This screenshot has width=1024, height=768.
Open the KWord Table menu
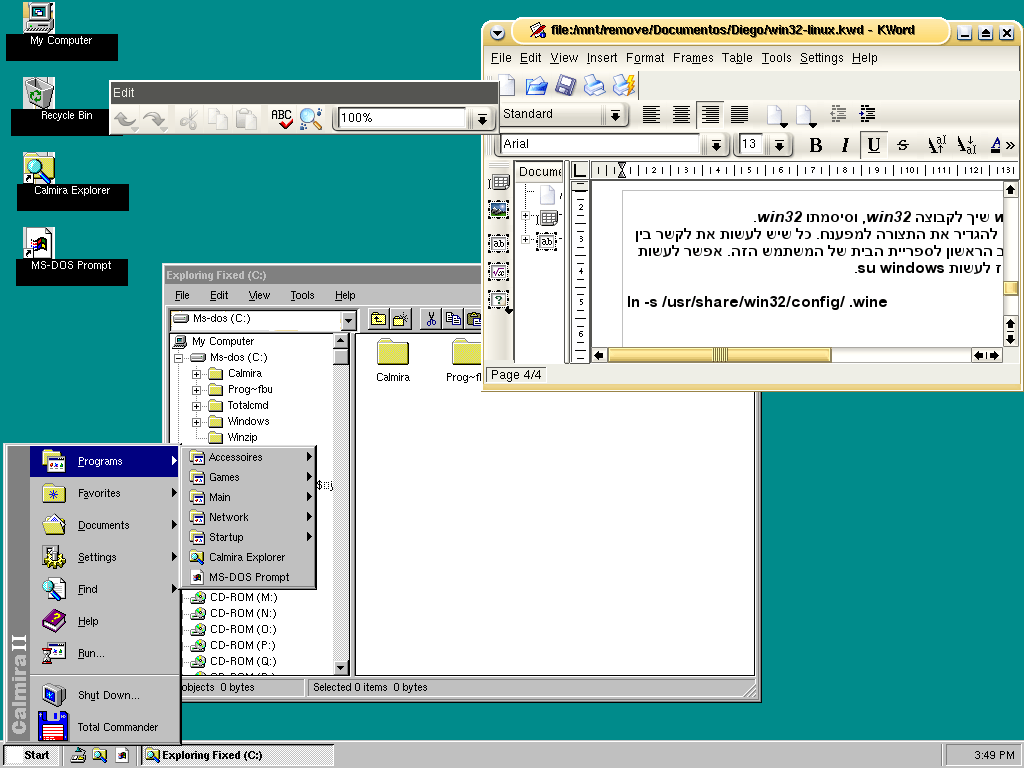point(737,58)
